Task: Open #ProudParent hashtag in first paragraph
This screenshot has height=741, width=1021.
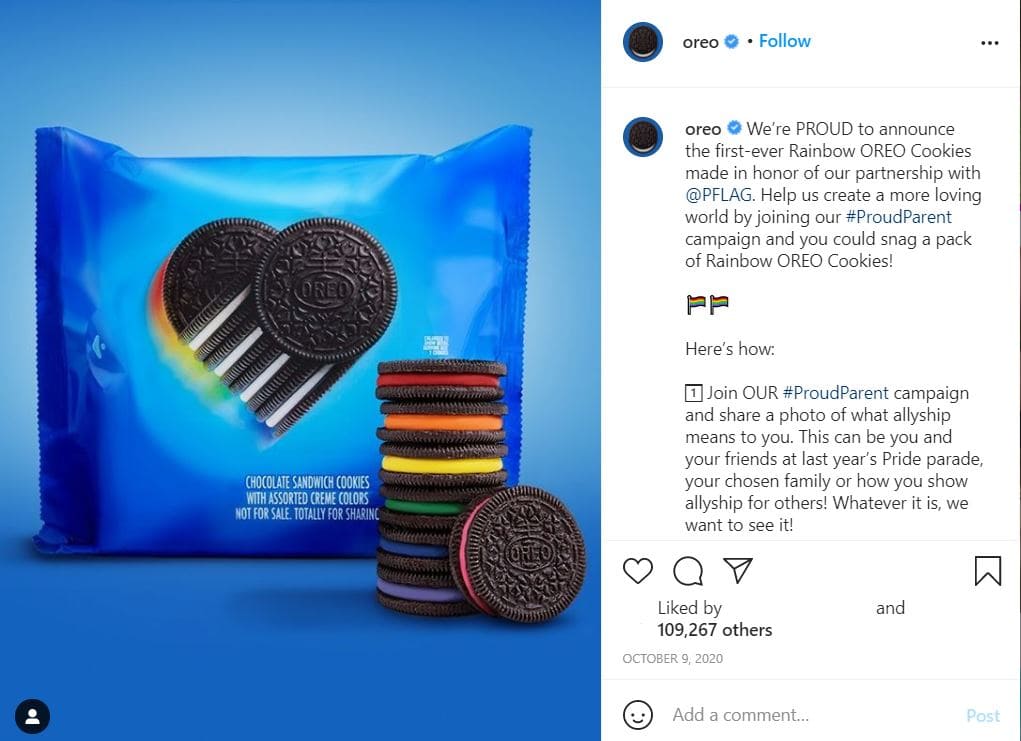Action: pos(899,217)
